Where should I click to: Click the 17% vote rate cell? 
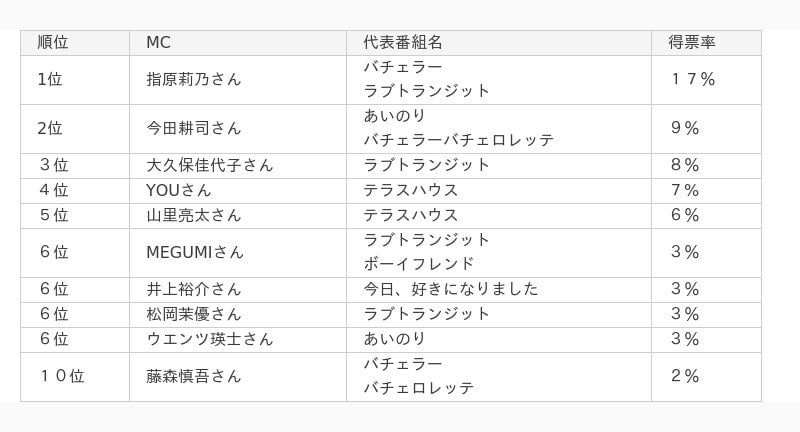[706, 80]
